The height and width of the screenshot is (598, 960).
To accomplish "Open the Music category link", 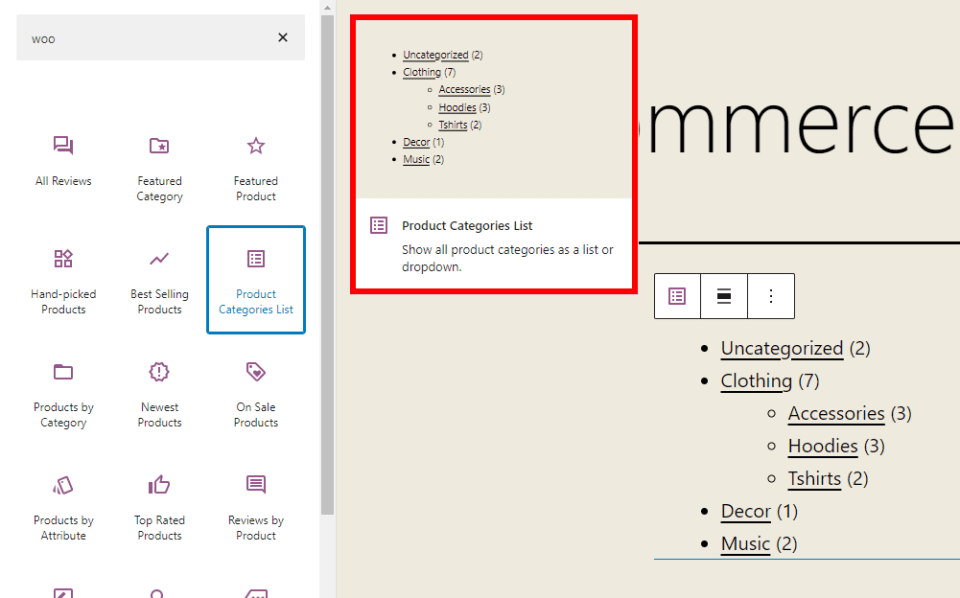I will coord(745,543).
